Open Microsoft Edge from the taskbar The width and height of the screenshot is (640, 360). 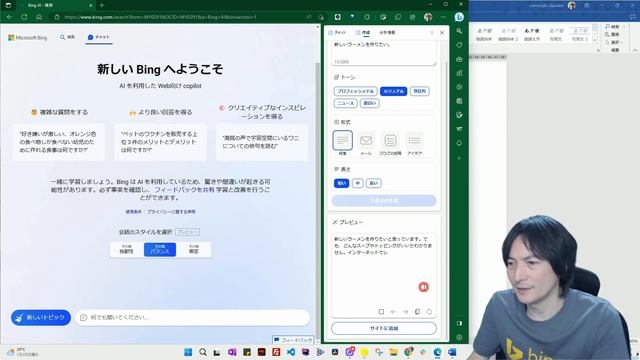[437, 352]
